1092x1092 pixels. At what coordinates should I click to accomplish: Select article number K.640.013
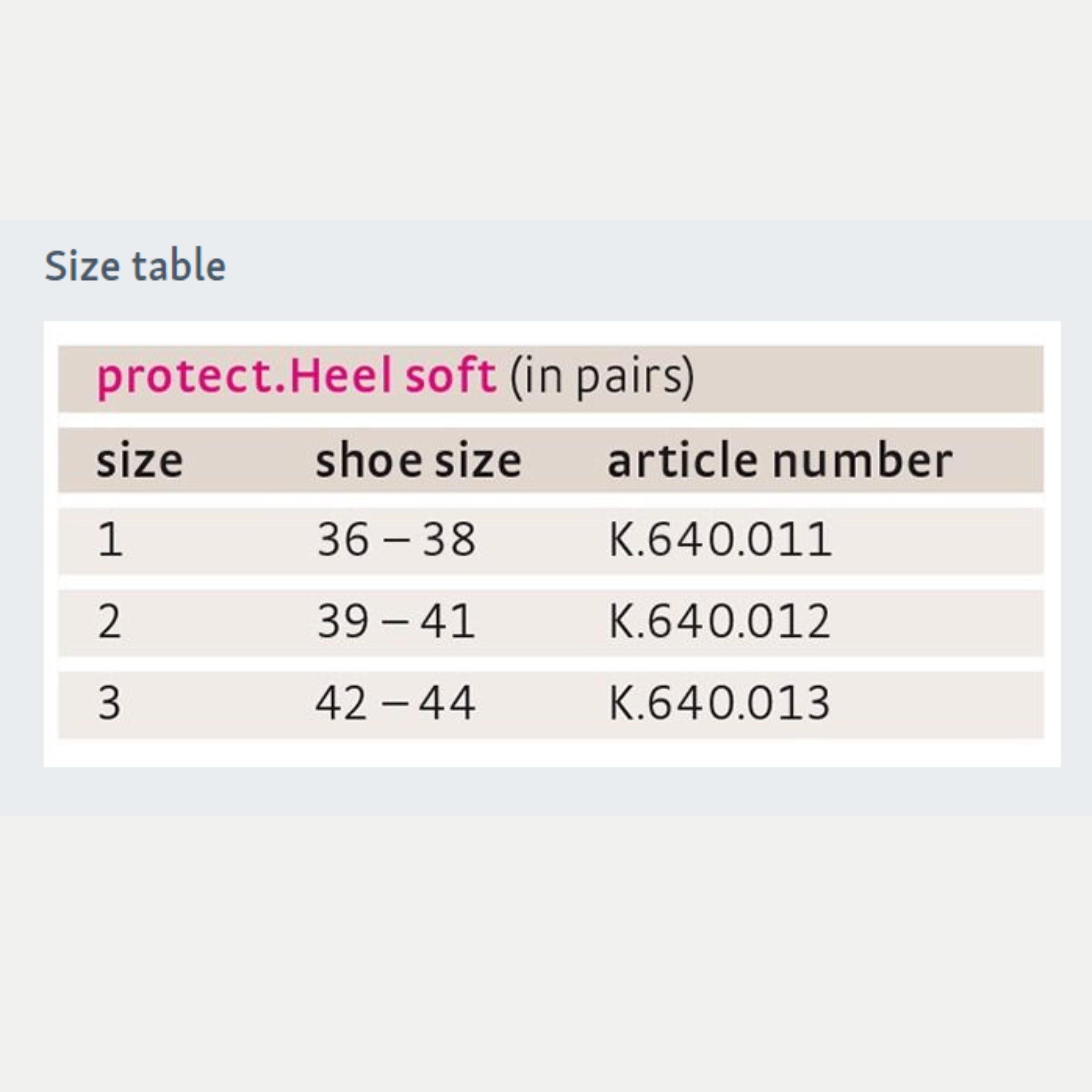click(719, 703)
